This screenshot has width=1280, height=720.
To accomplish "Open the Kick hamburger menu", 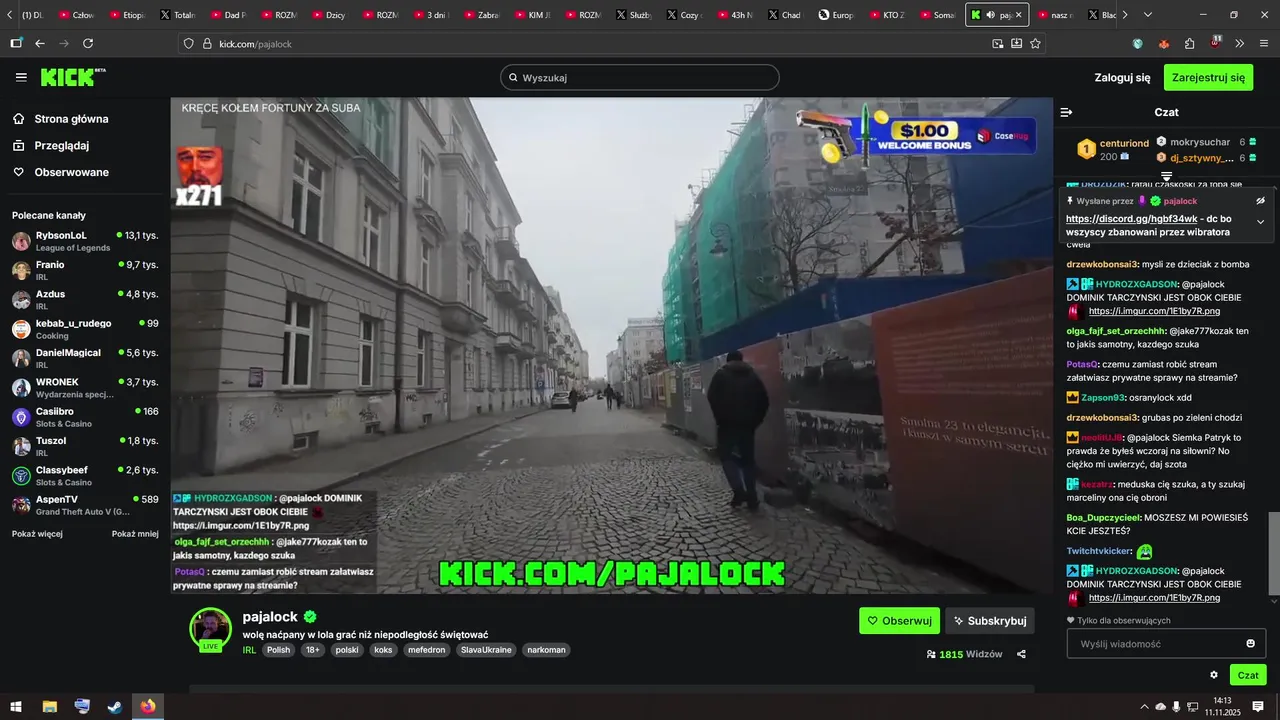I will 21,77.
